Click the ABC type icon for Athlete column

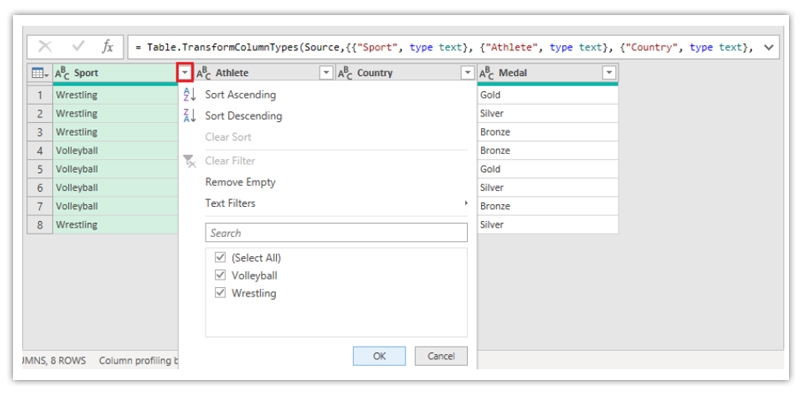pos(204,73)
